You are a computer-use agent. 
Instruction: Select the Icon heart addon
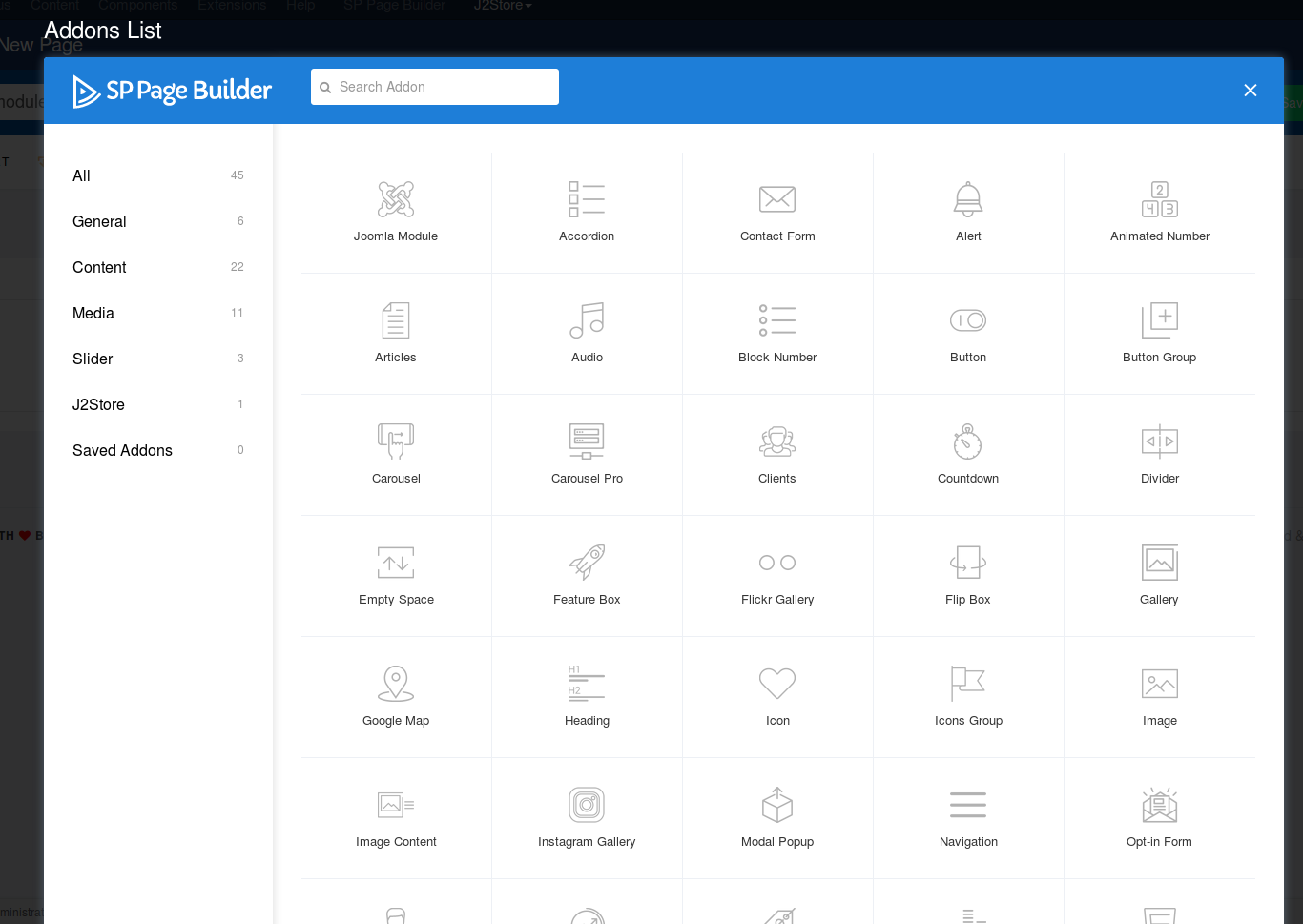click(x=777, y=697)
